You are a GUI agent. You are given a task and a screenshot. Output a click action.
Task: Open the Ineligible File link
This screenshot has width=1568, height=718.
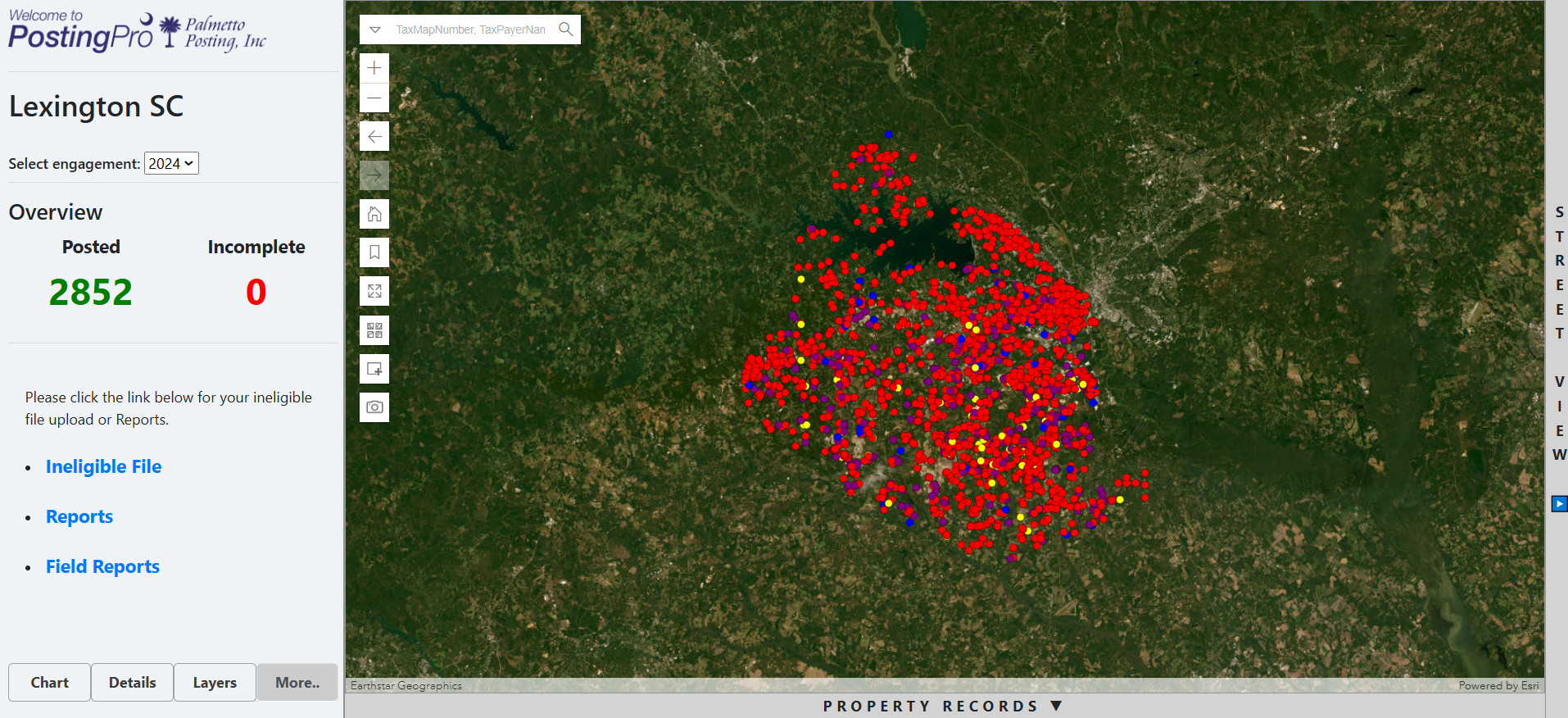click(103, 466)
